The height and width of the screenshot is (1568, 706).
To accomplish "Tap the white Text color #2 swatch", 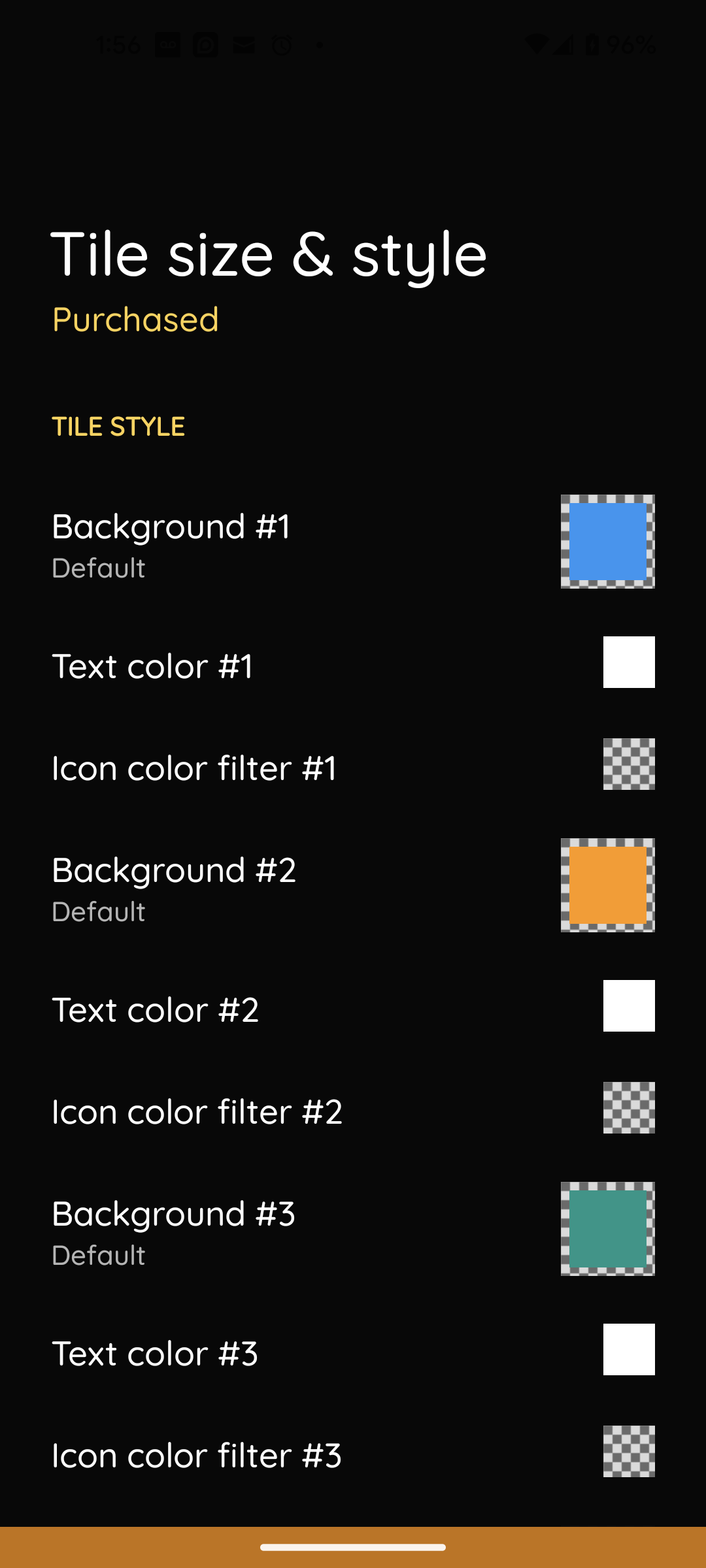I will (x=628, y=1005).
